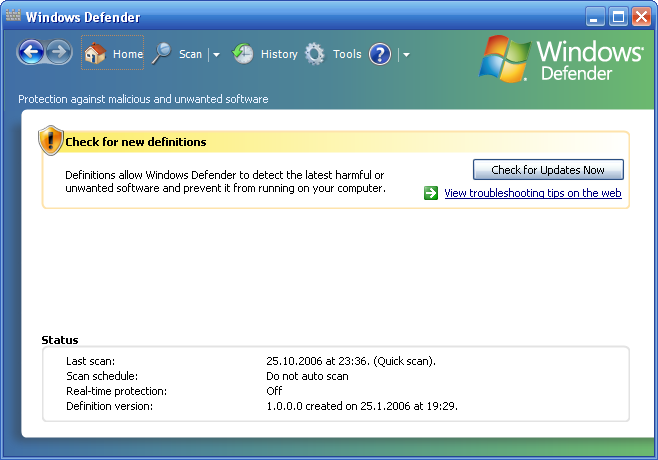658x460 pixels.
Task: Open View troubleshooting tips on the web
Action: [533, 193]
